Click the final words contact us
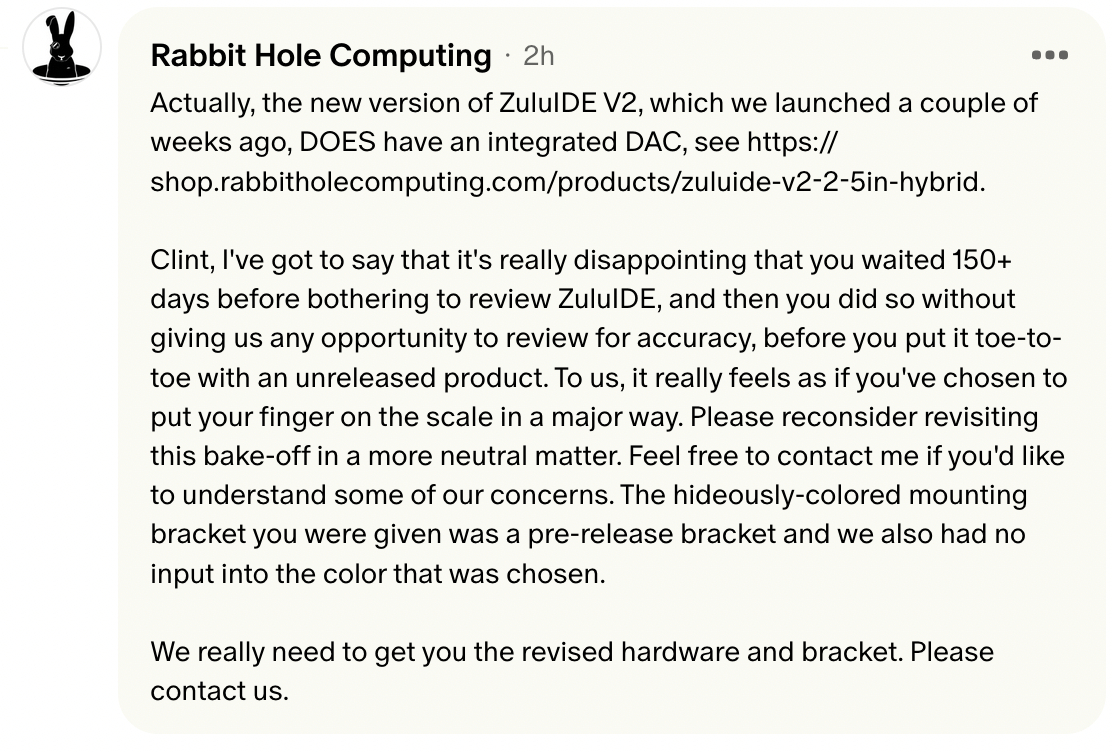This screenshot has height=752, width=1112. tap(219, 691)
